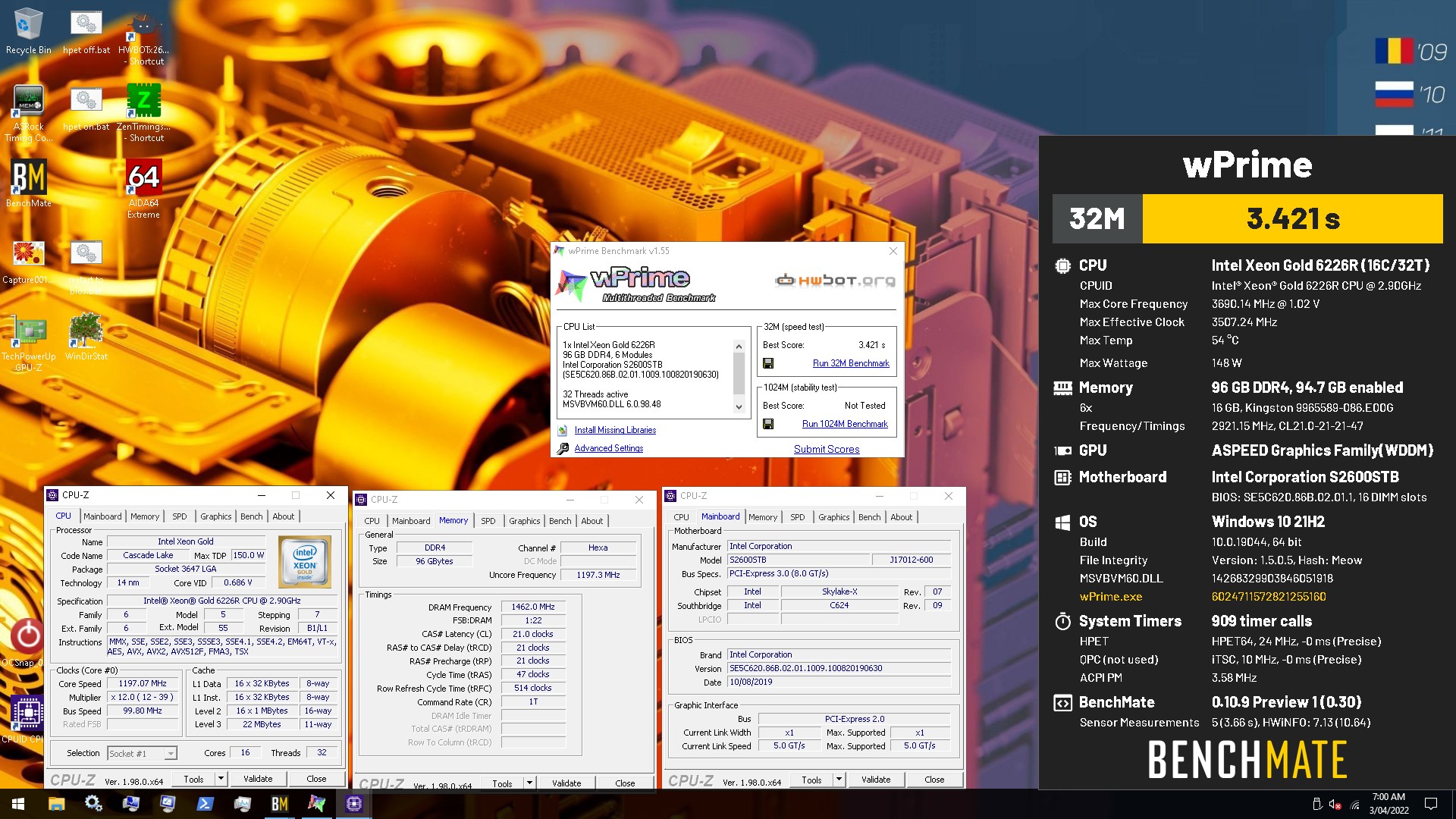Open the About tab in right CPU-Z window
The width and height of the screenshot is (1456, 819).
tap(902, 517)
